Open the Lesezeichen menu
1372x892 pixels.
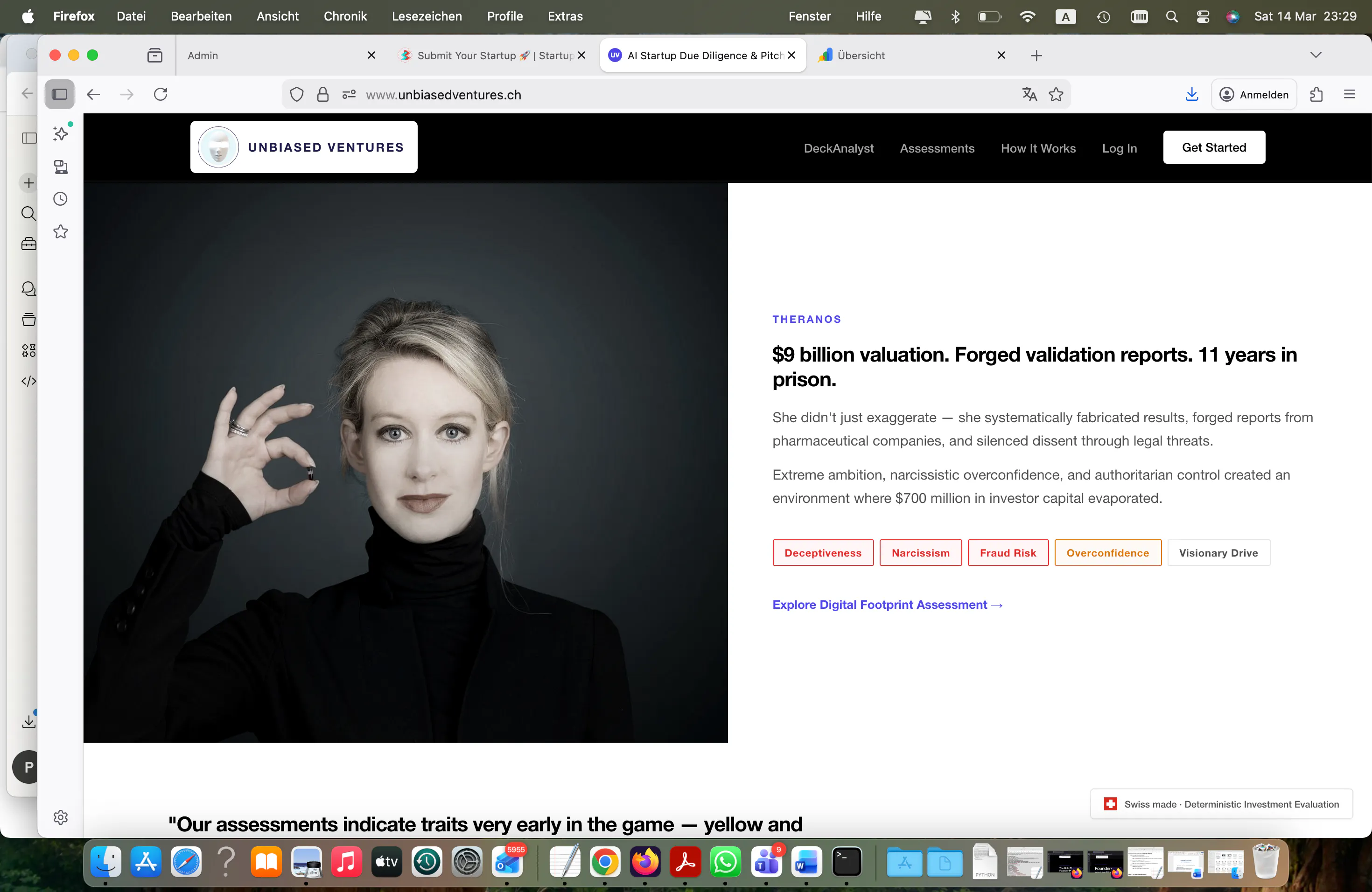(x=427, y=16)
